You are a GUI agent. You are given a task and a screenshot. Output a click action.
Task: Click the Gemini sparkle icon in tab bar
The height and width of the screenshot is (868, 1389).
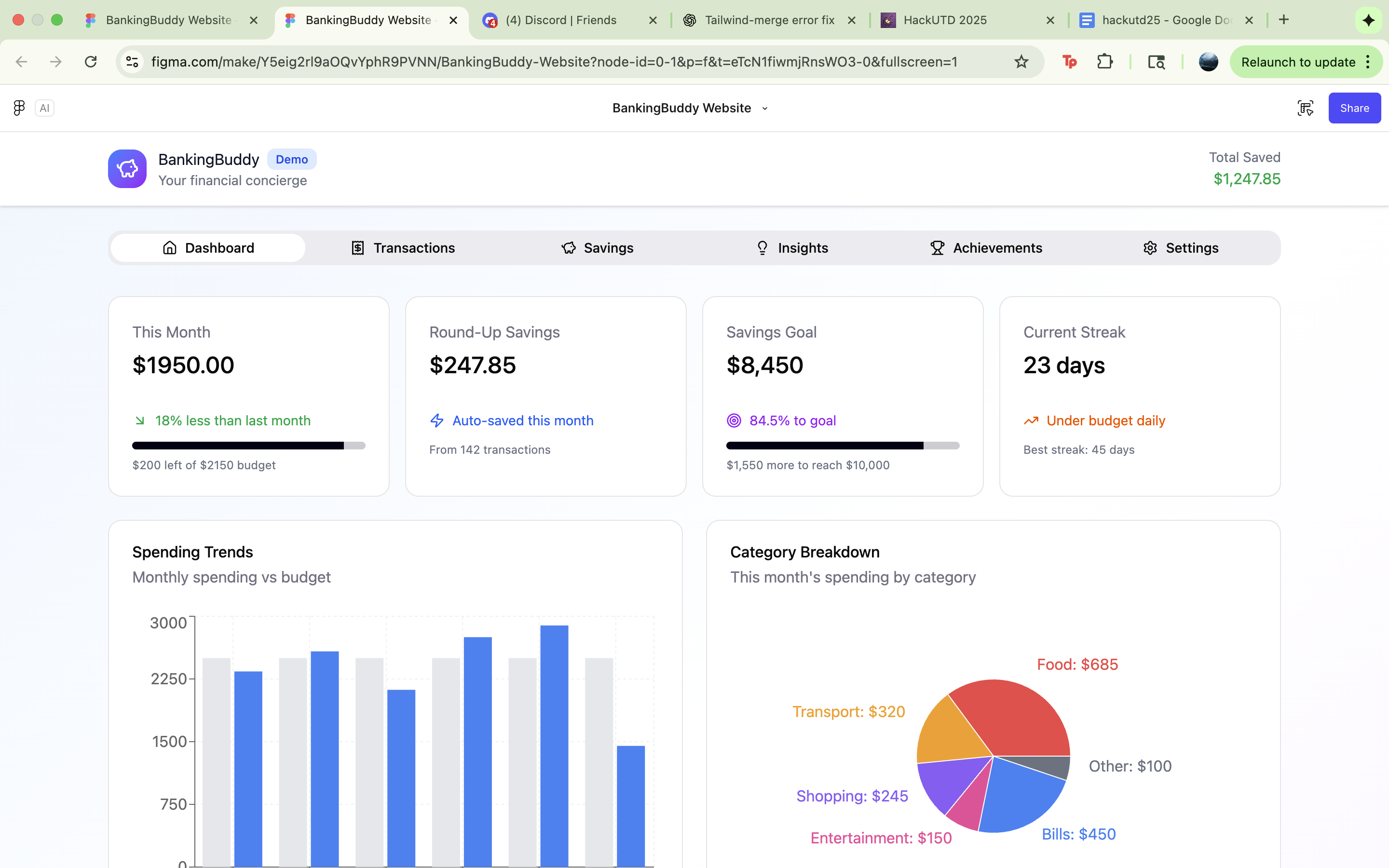point(1368,20)
